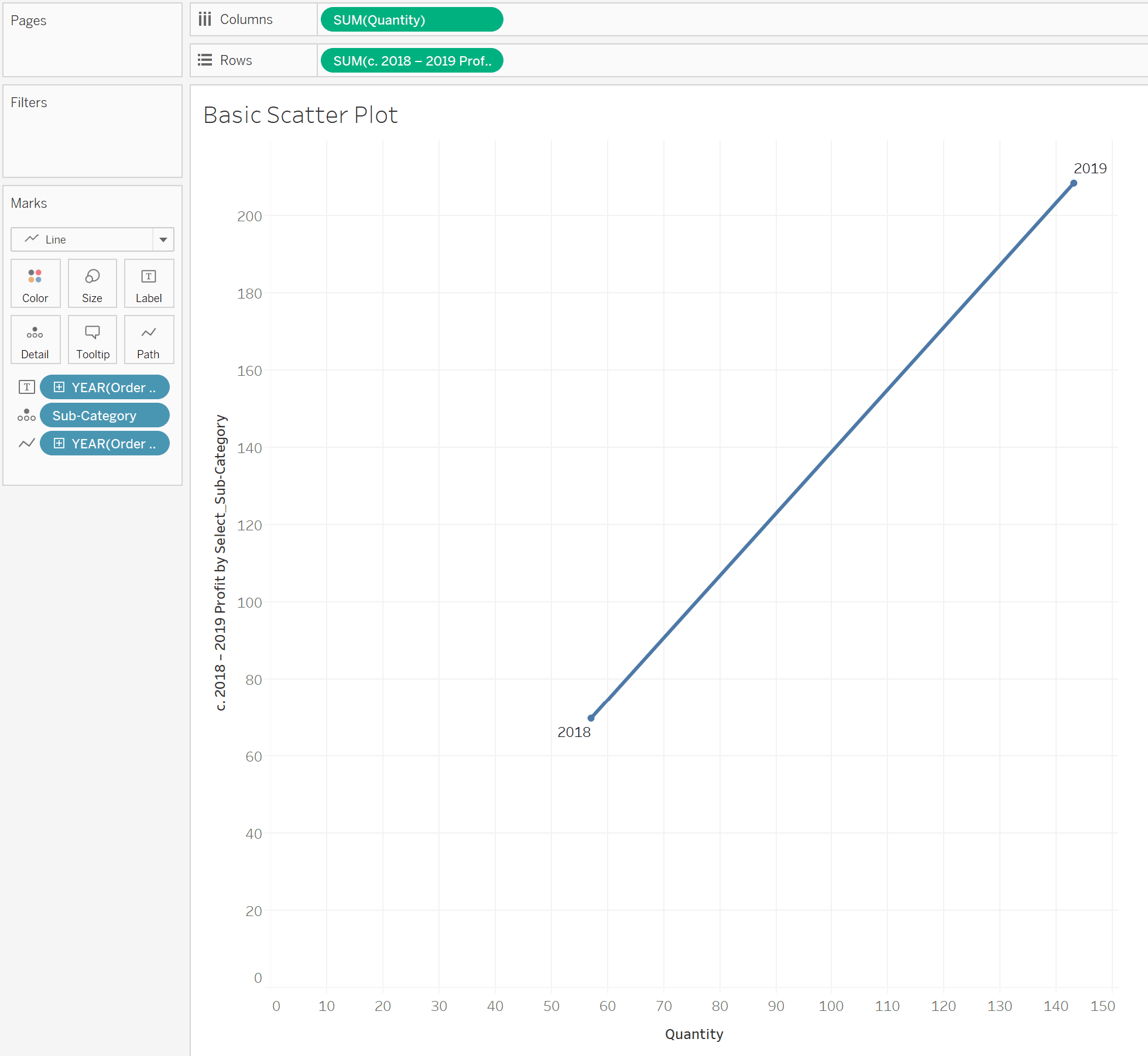This screenshot has width=1148, height=1056.
Task: Select the SUM(Quantity) pill on Columns
Action: [412, 19]
